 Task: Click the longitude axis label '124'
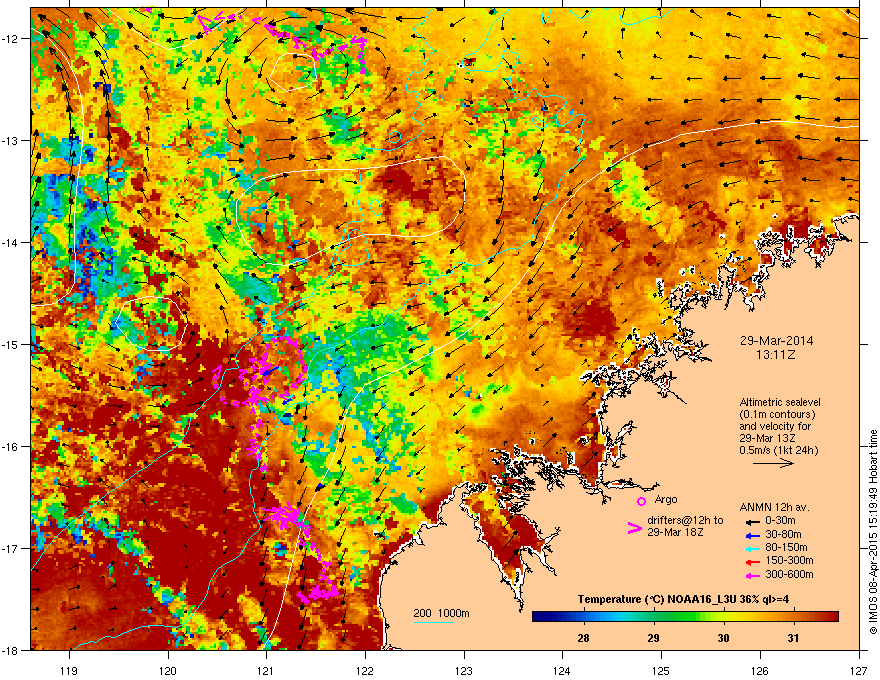(562, 670)
